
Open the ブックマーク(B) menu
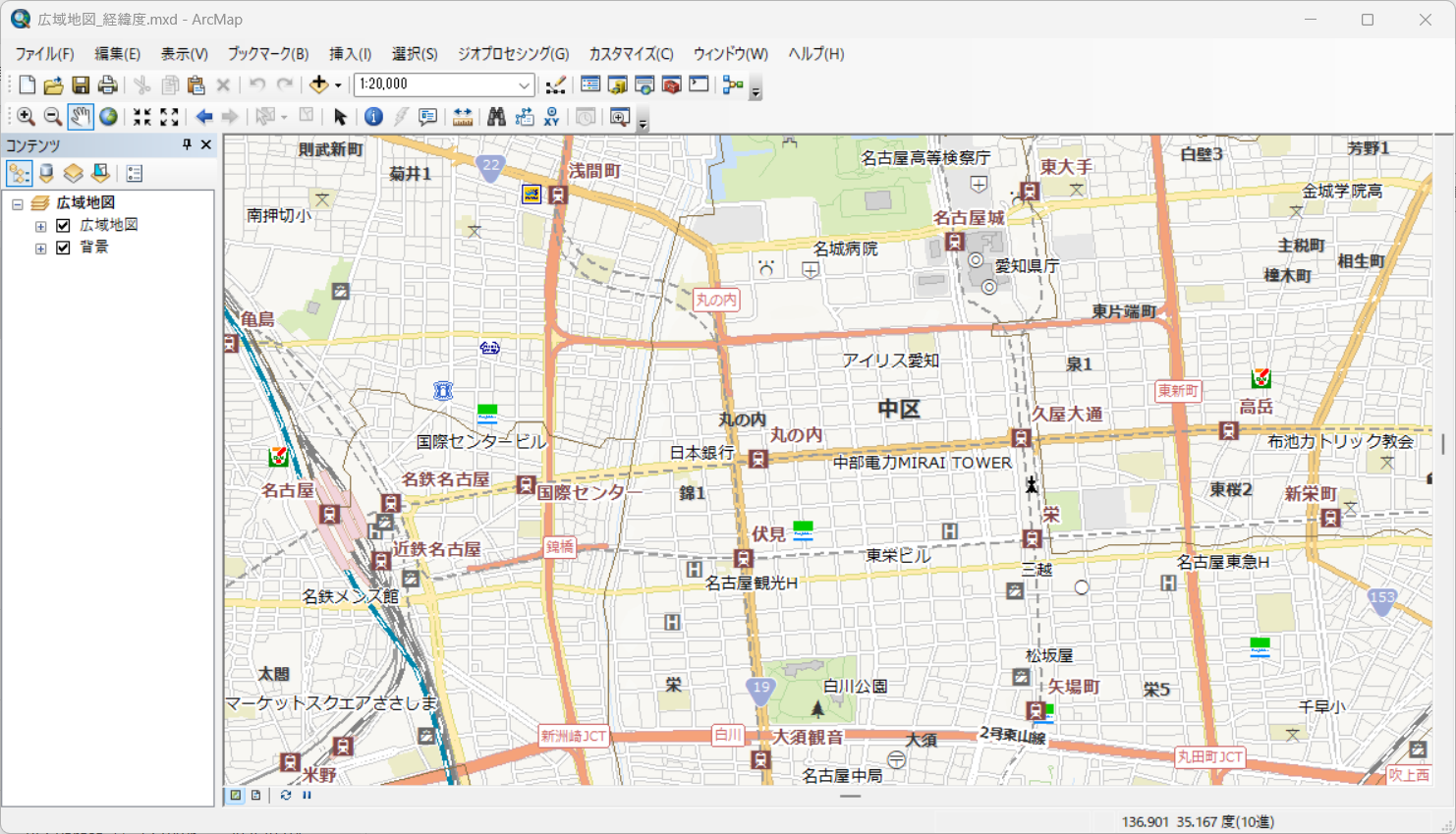coord(268,54)
